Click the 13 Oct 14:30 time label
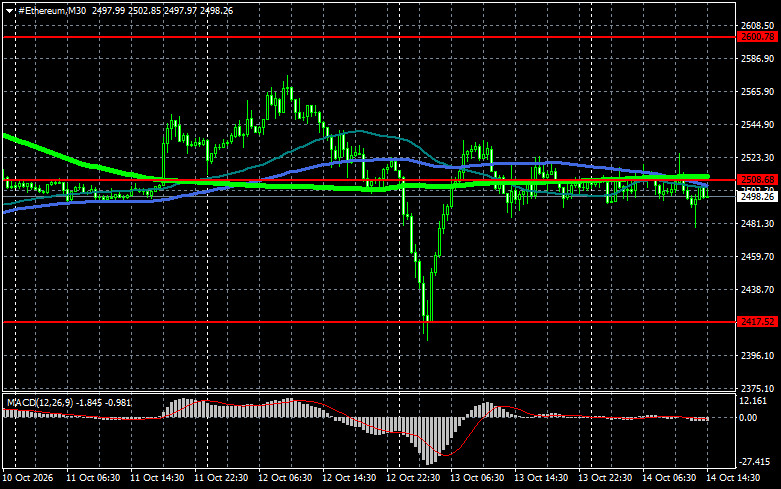The width and height of the screenshot is (781, 489). coord(541,478)
